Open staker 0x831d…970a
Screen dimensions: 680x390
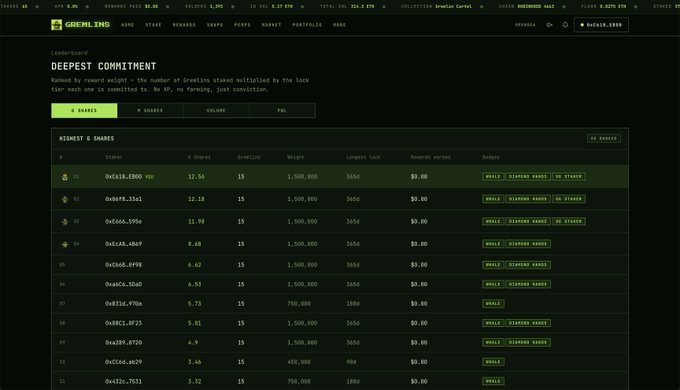(123, 304)
